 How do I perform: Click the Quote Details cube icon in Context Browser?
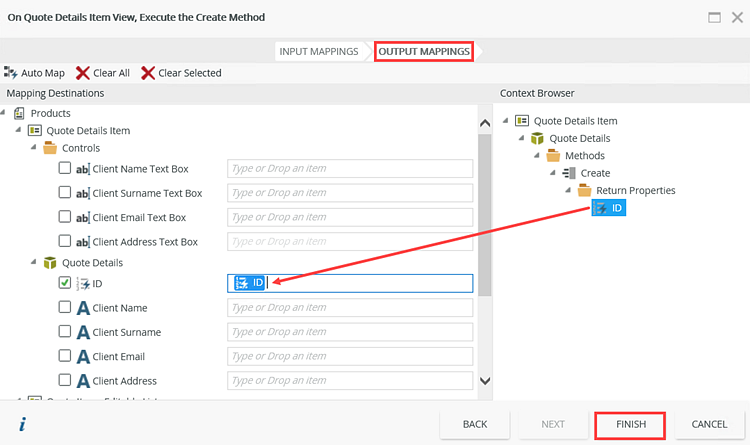537,138
